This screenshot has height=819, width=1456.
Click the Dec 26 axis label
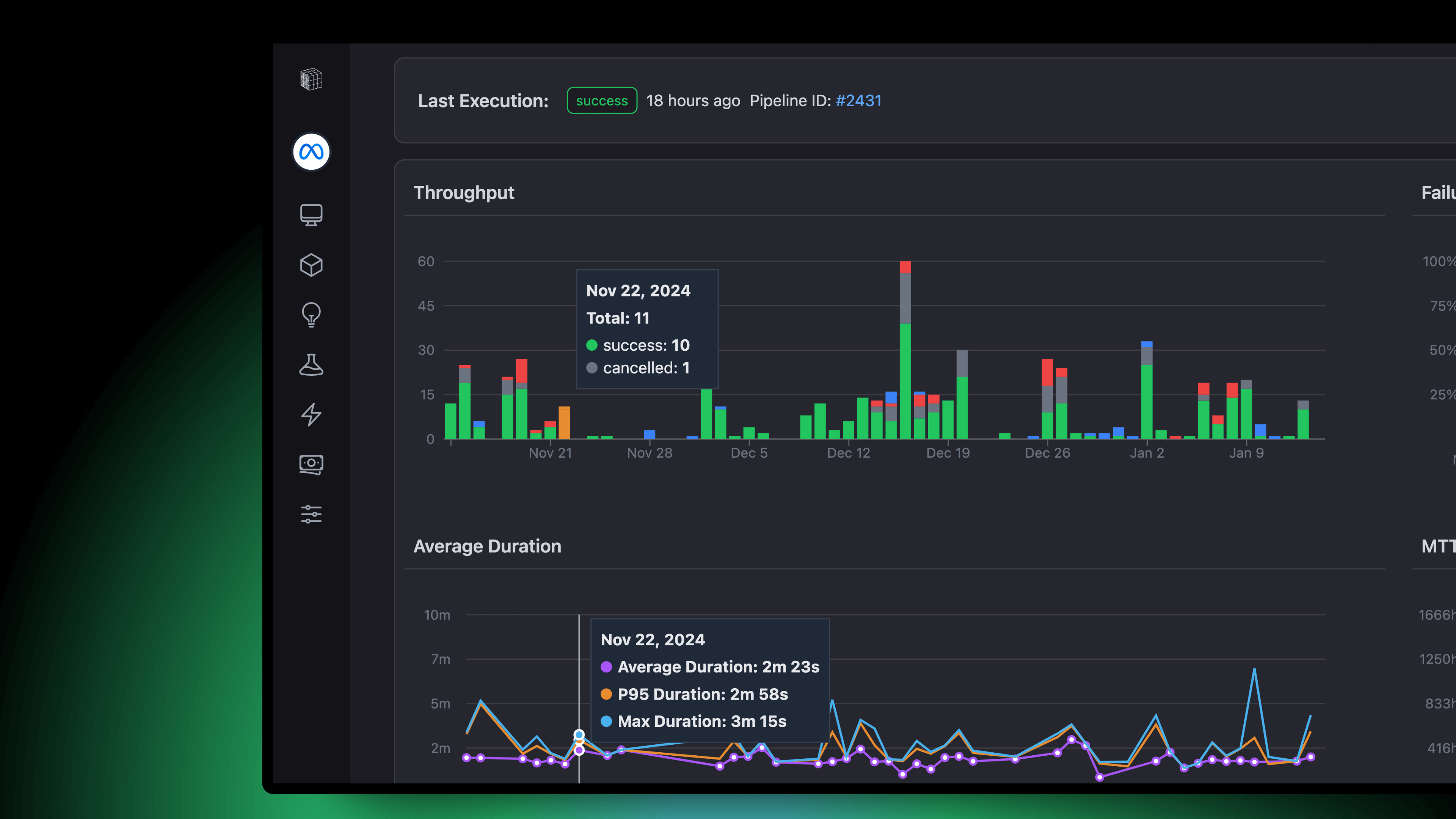point(1047,453)
